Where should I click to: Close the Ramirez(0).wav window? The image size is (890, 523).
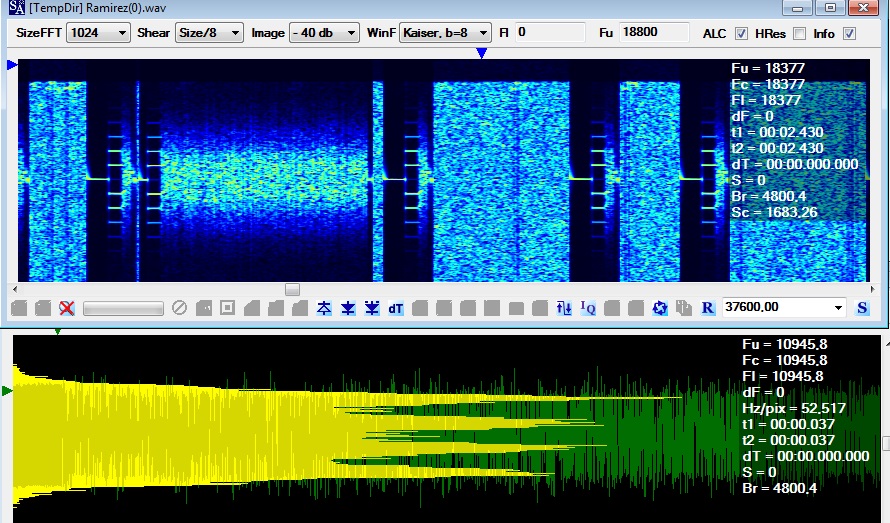point(863,8)
